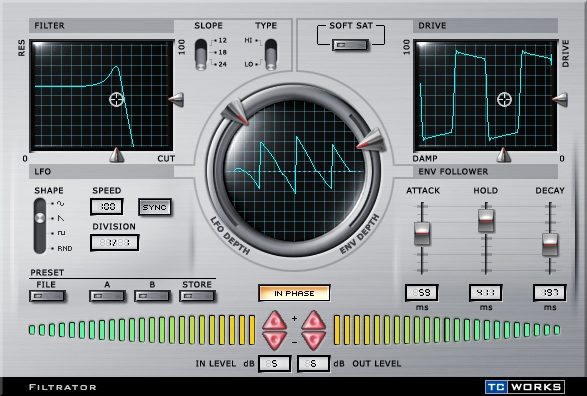
Task: Open the preset FILE menu button
Action: tap(47, 296)
